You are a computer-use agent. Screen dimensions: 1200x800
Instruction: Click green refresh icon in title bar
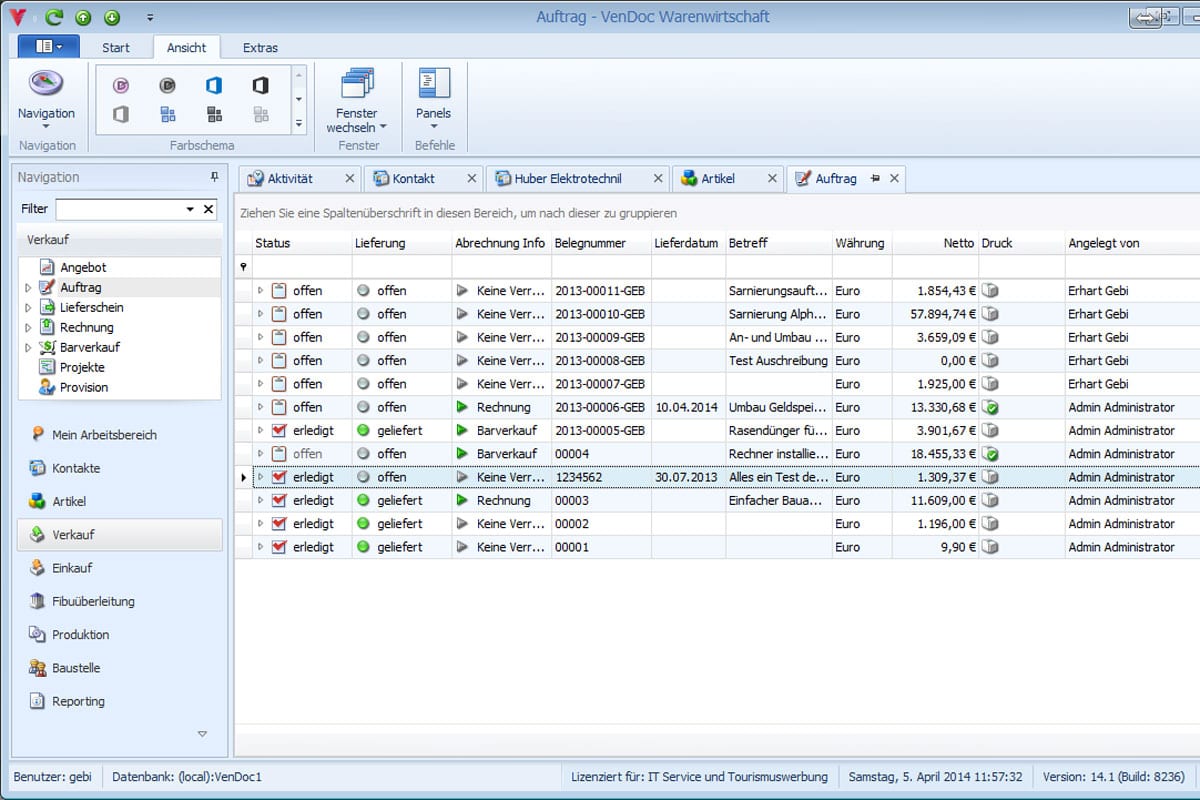tap(54, 17)
